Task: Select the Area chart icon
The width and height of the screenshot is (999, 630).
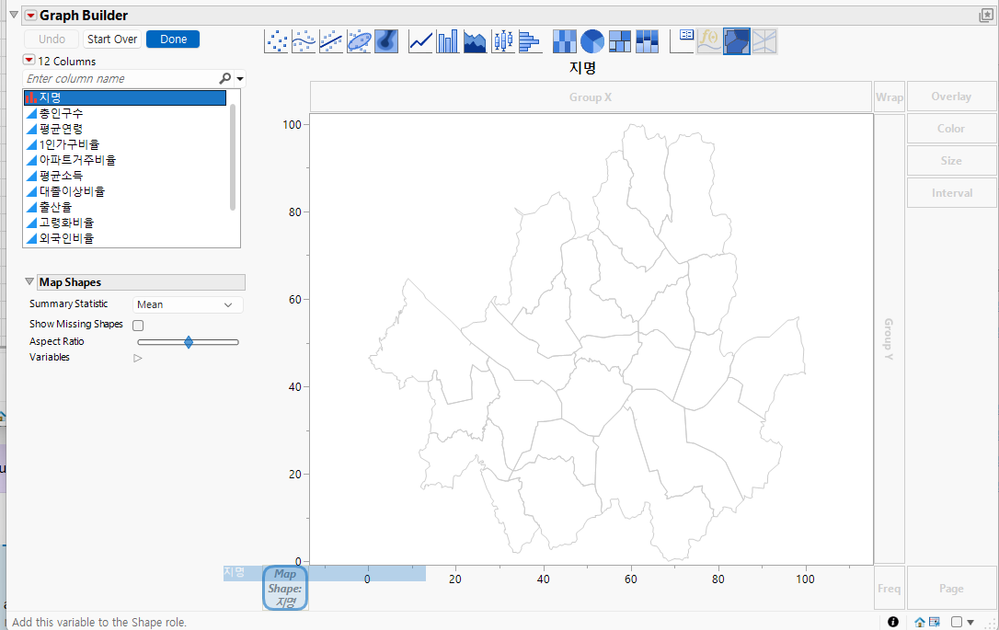Action: tap(475, 41)
